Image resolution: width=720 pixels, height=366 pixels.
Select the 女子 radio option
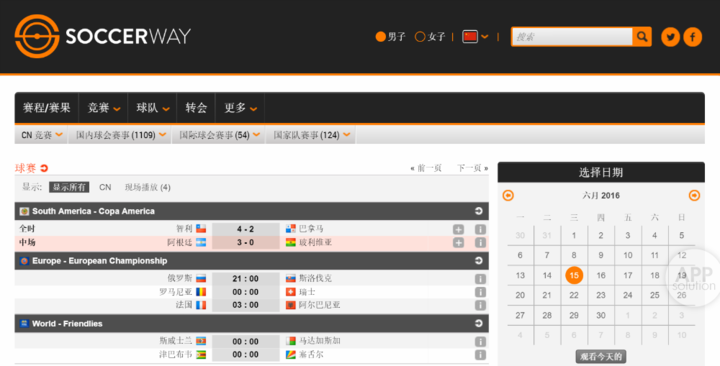click(430, 37)
